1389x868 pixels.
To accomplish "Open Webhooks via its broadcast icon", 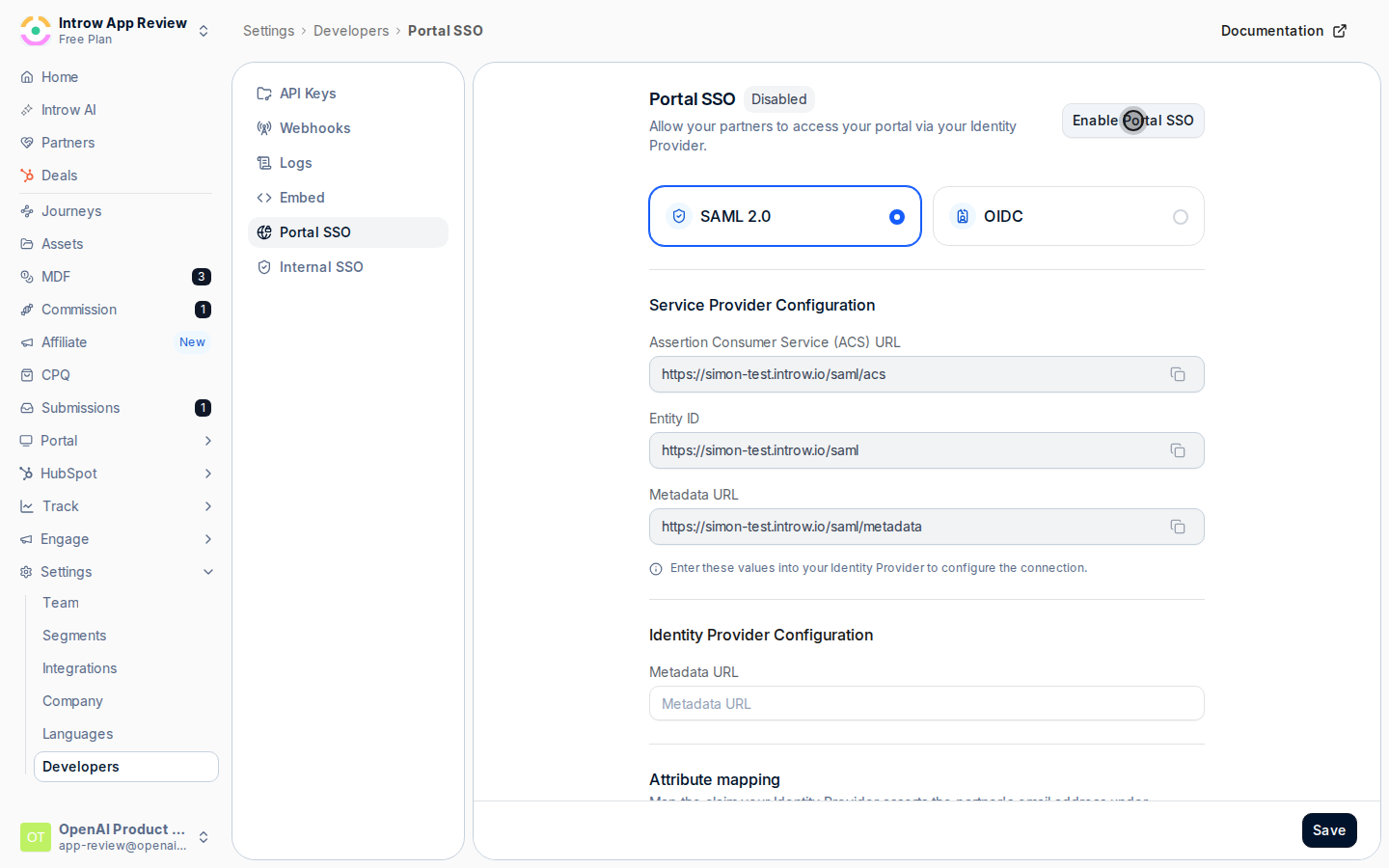I will 264,128.
